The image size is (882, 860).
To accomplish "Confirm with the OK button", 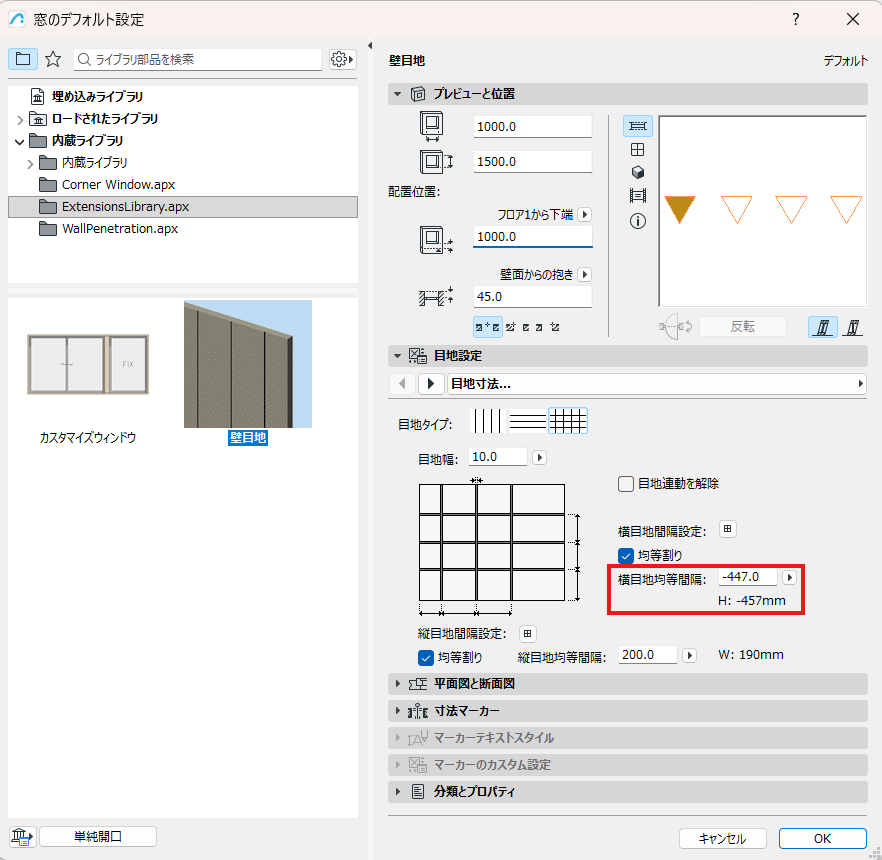I will (822, 839).
